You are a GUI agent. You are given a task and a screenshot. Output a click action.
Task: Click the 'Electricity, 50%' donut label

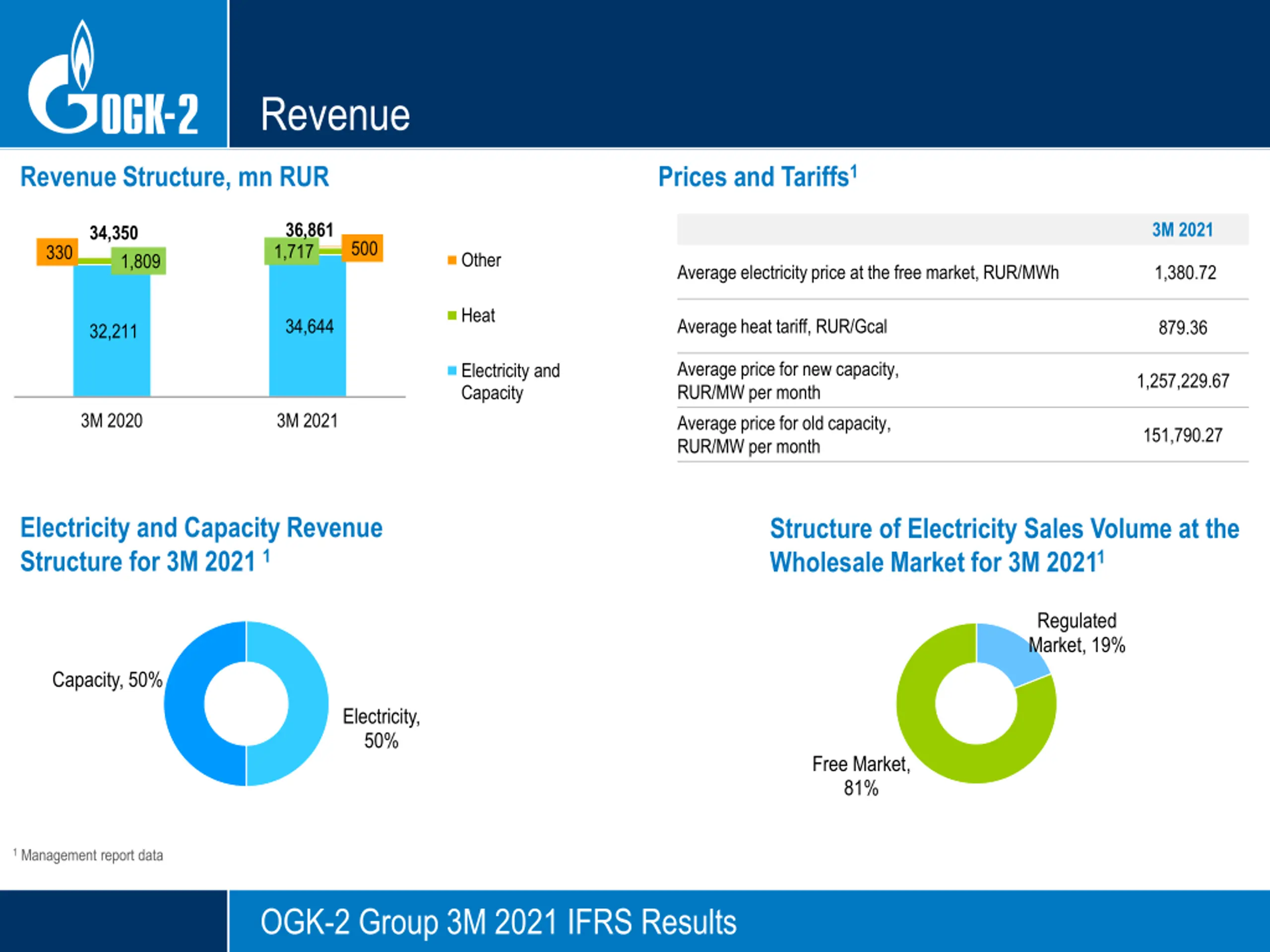(x=381, y=728)
